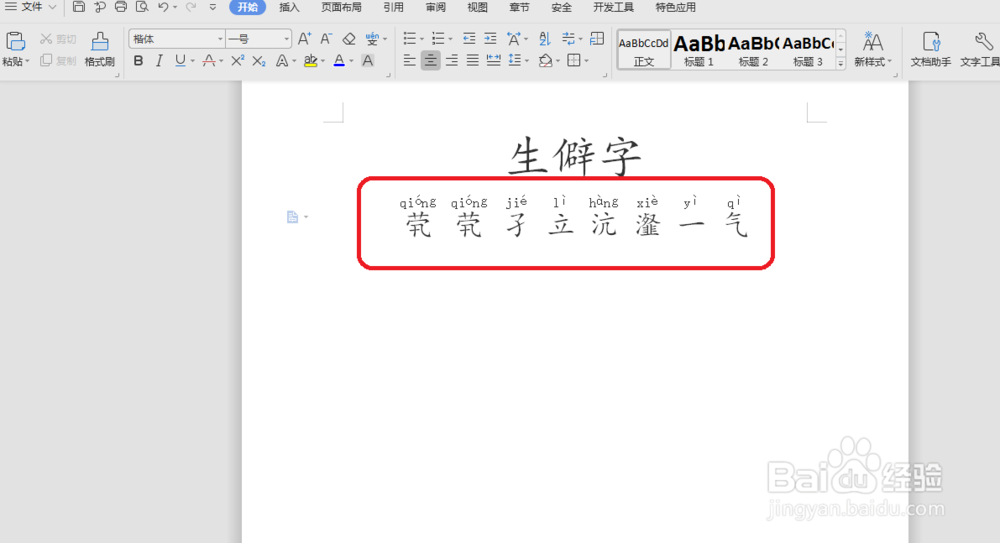
Task: Switch to the 审阅 (Review) tab
Action: point(436,7)
